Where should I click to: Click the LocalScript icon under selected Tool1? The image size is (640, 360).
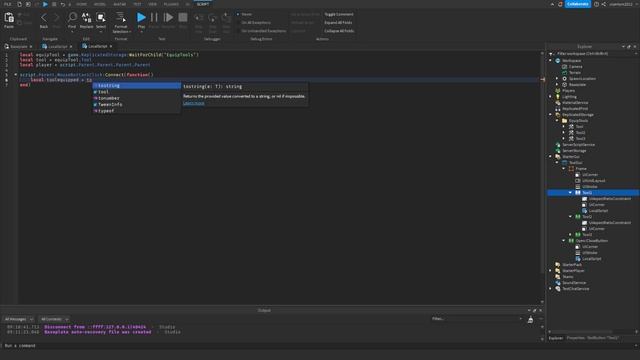(584, 211)
